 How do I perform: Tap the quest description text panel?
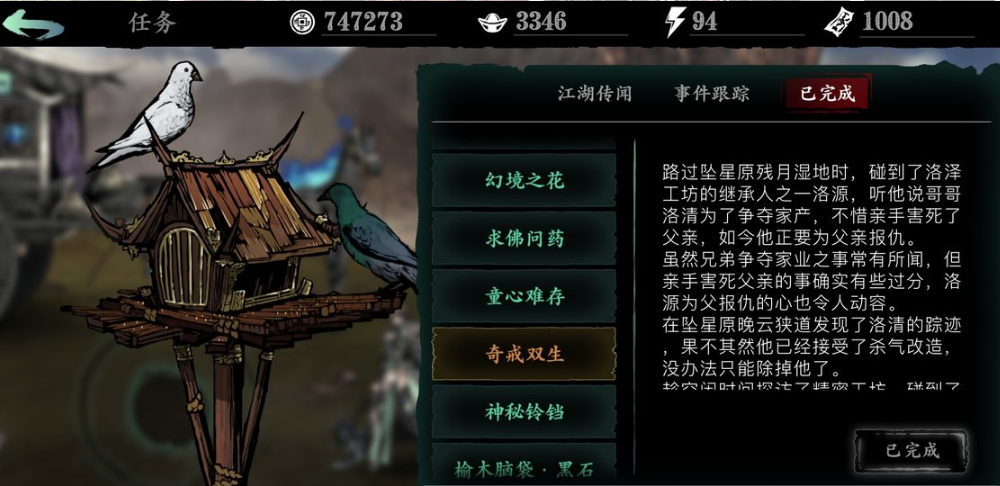point(811,276)
